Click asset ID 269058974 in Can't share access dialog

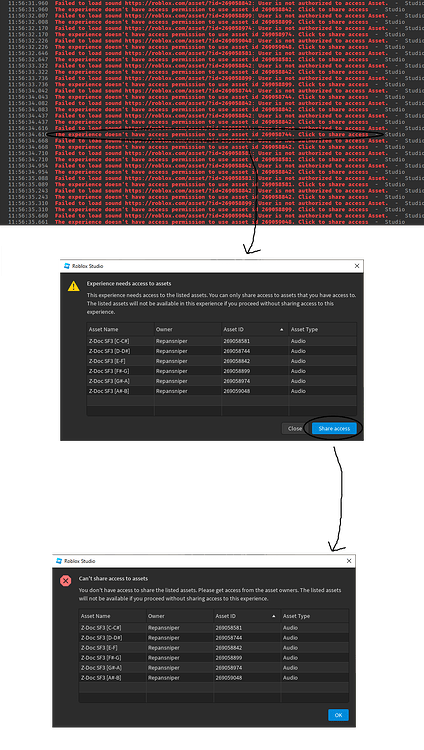(229, 668)
